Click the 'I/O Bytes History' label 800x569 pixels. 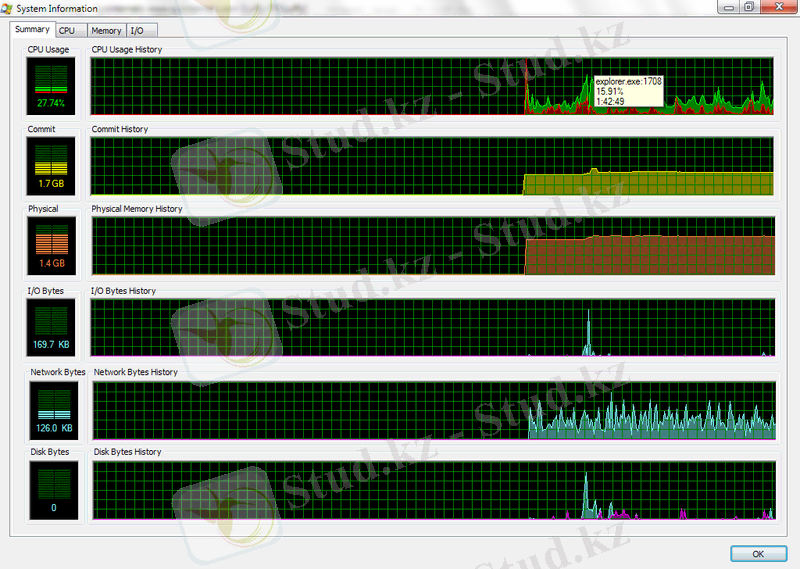point(123,291)
